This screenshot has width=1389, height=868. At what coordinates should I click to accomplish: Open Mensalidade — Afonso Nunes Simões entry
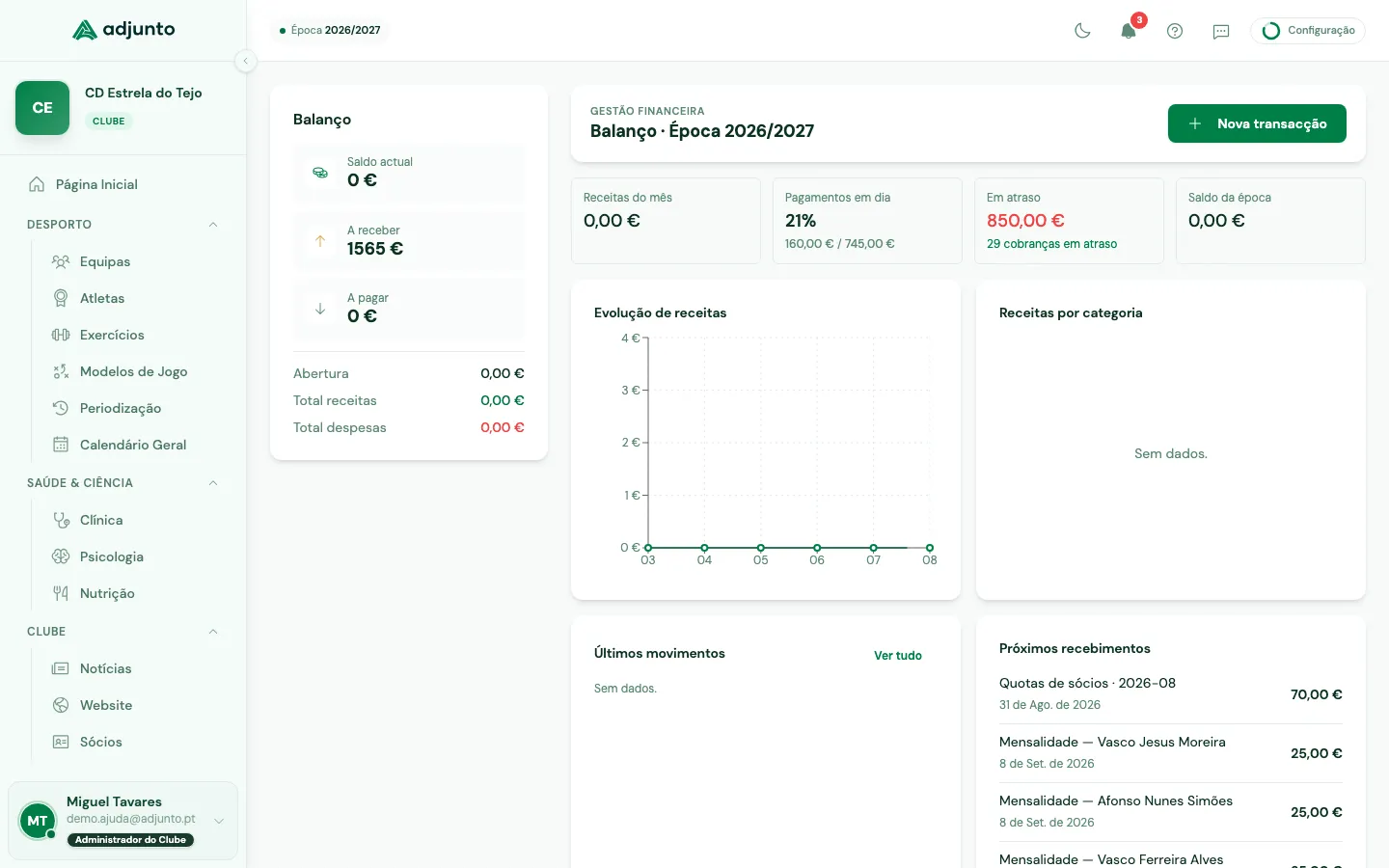pos(1171,812)
